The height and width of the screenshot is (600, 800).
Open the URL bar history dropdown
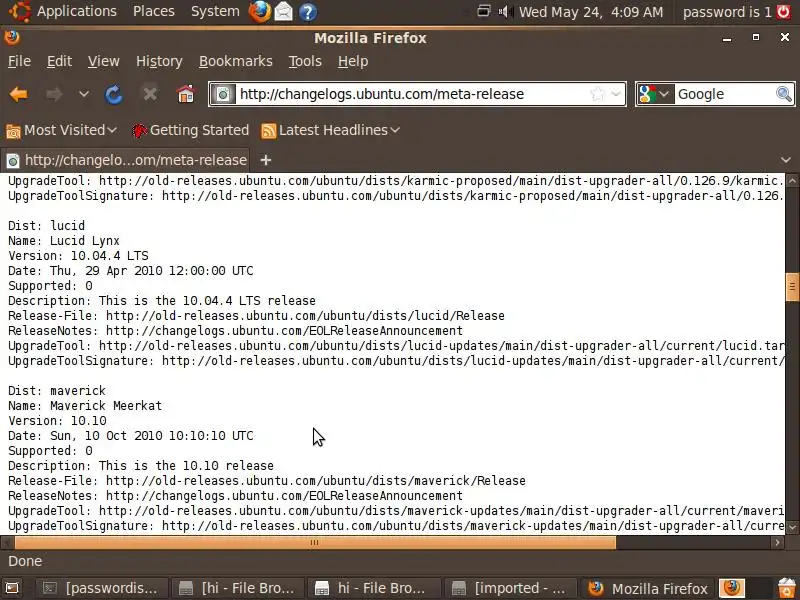(616, 94)
